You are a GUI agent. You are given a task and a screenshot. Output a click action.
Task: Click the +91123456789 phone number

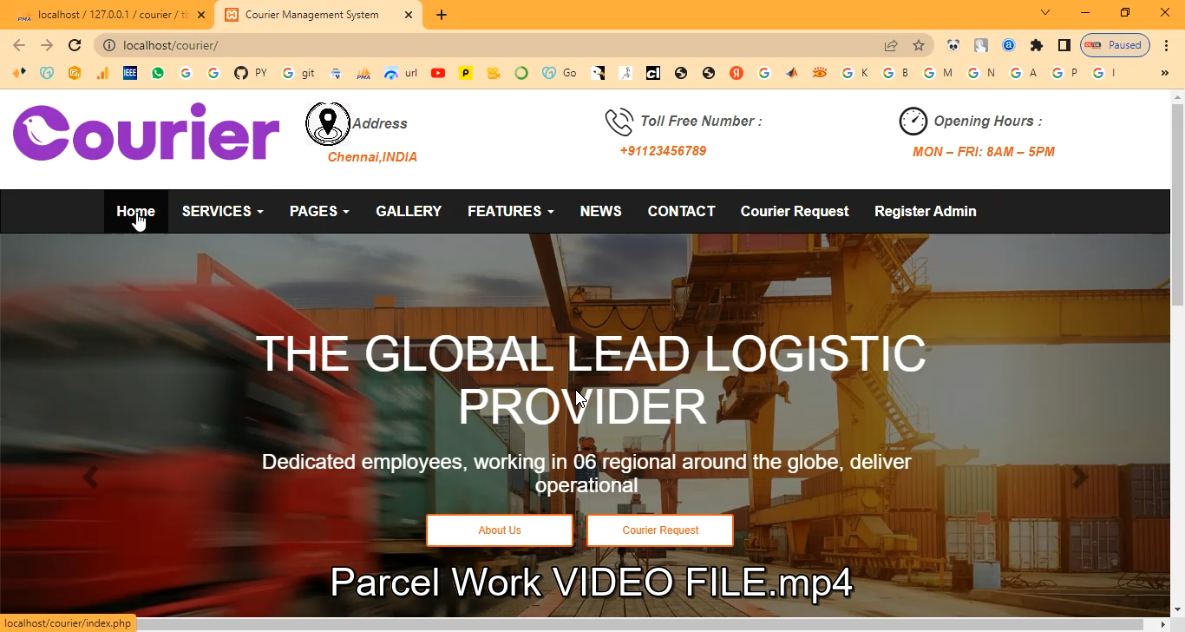point(663,151)
